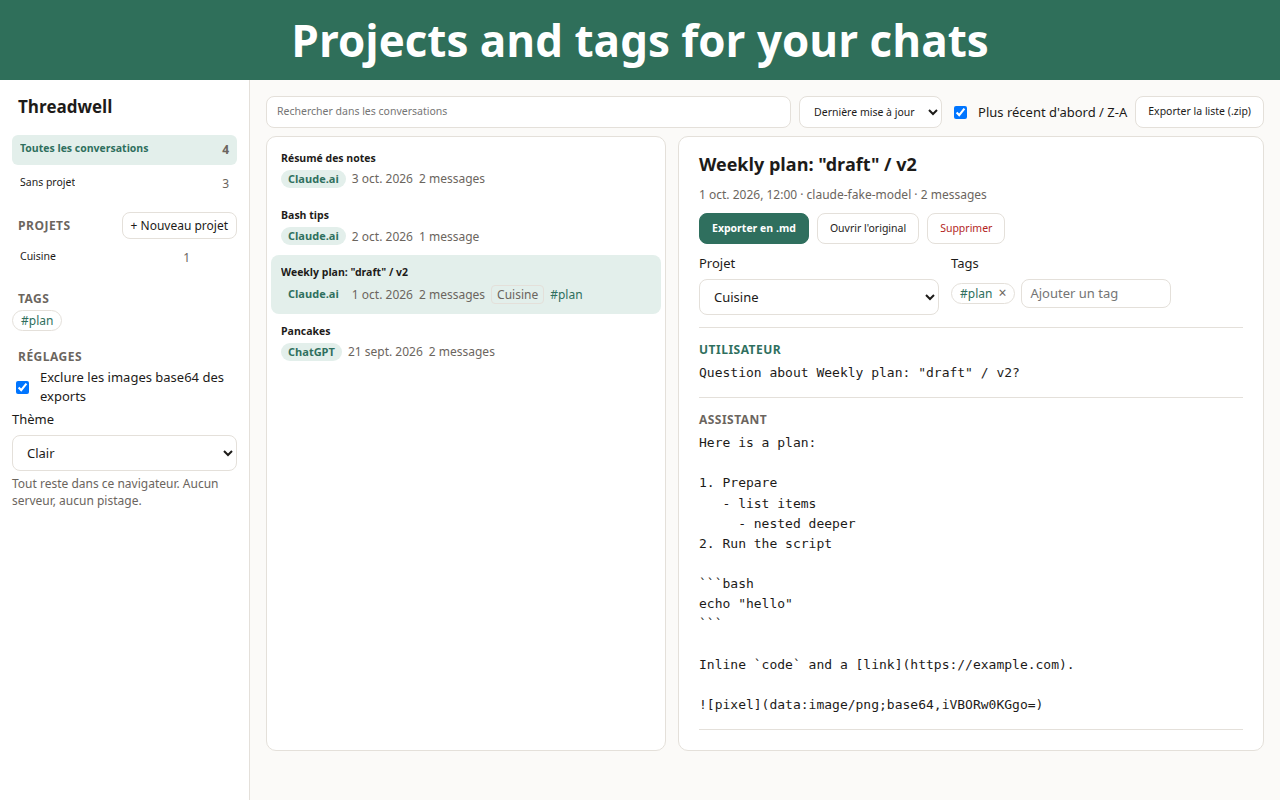Click the '3 oct. 2026' date on 'Résumé des notes'
Viewport: 1280px width, 800px height.
(382, 179)
